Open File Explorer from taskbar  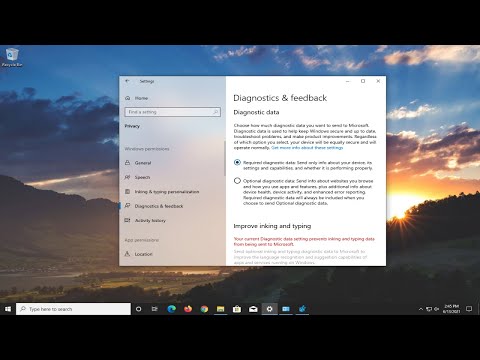(221, 309)
